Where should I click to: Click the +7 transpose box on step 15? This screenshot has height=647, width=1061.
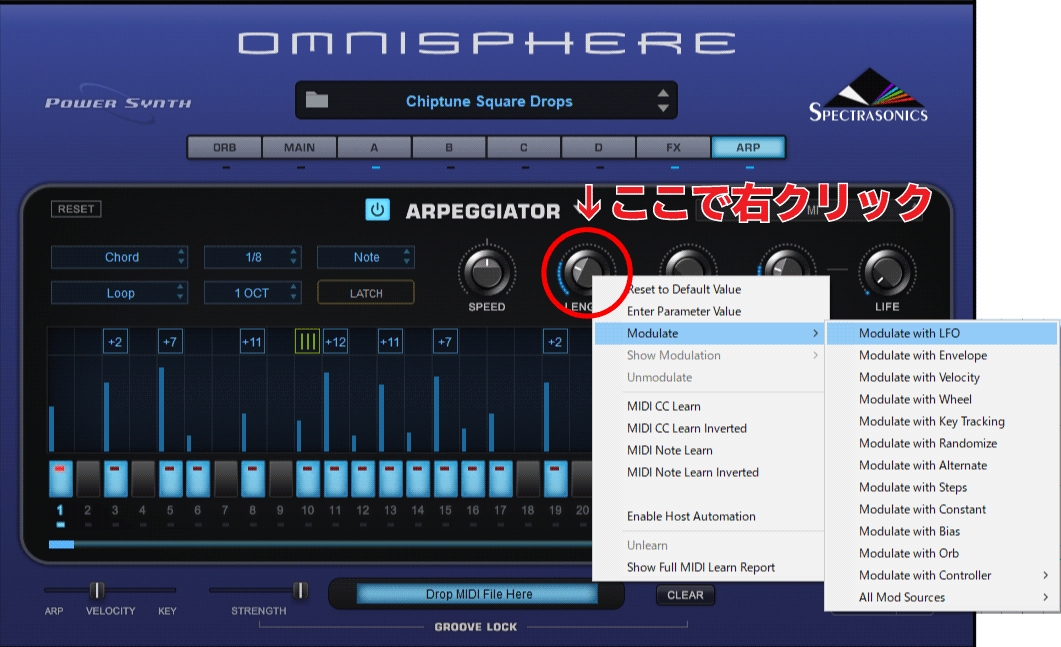pos(445,342)
